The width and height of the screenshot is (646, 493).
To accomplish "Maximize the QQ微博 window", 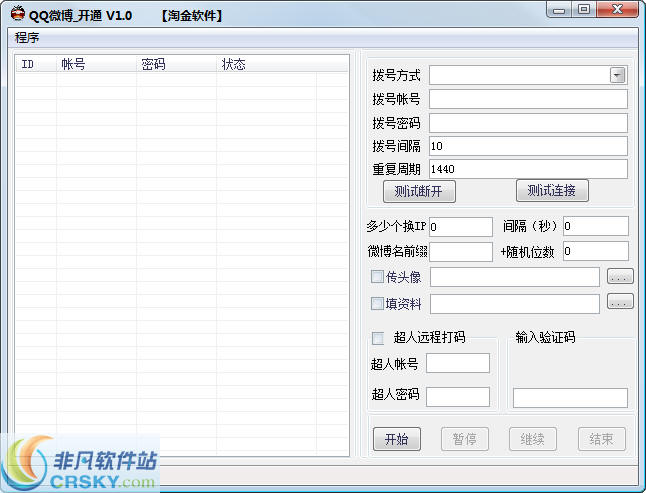I will pyautogui.click(x=584, y=9).
